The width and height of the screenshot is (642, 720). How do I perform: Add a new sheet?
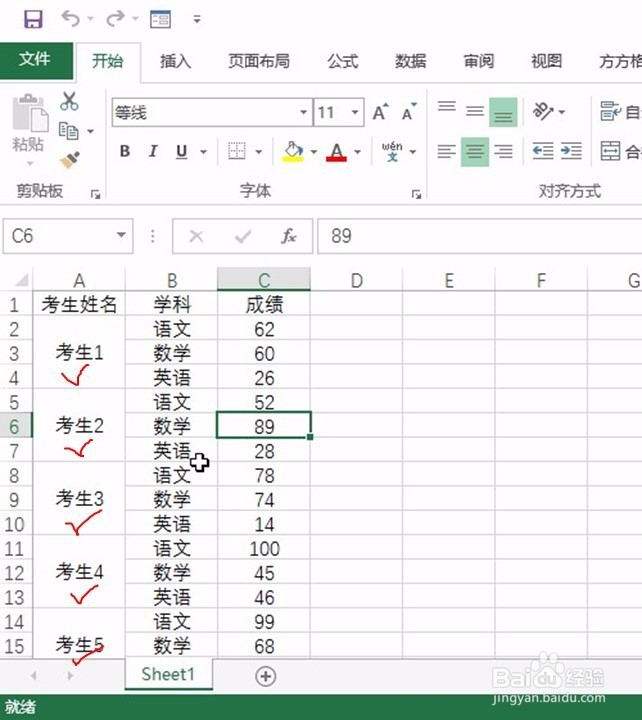point(266,676)
